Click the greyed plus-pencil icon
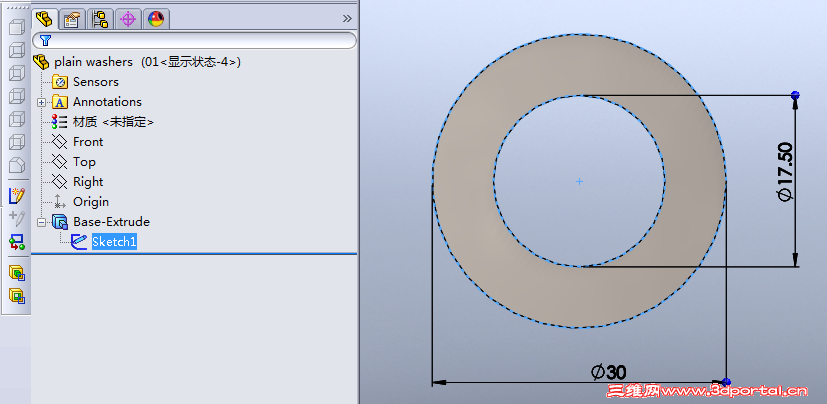This screenshot has width=827, height=404. coord(17,218)
